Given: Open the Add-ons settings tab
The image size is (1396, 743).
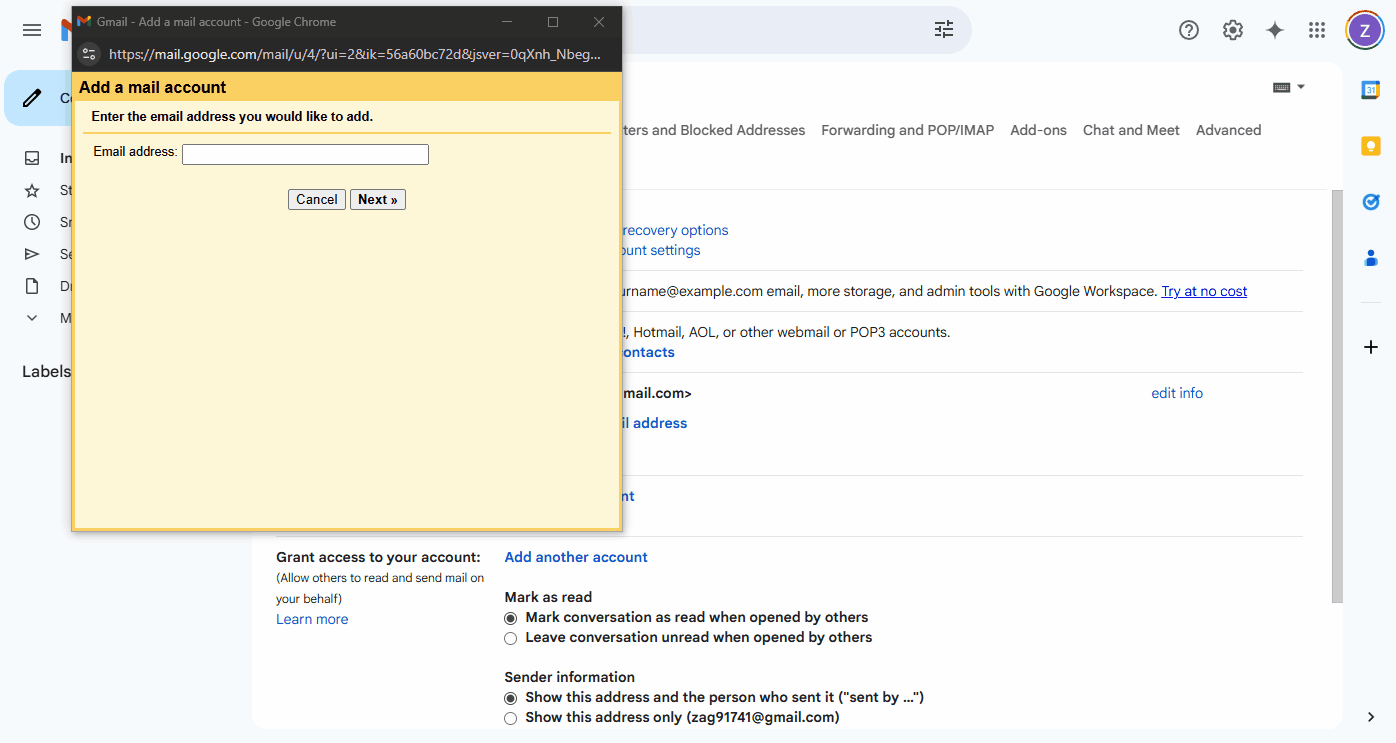Looking at the screenshot, I should [x=1038, y=130].
